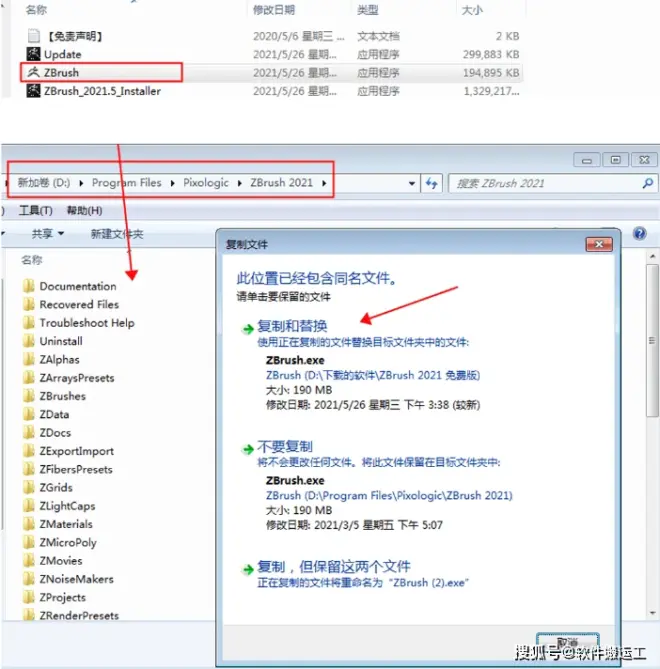Screen dimensions: 660x669
Task: Expand the arrow after Pixologic breadcrumb
Action: (x=239, y=183)
